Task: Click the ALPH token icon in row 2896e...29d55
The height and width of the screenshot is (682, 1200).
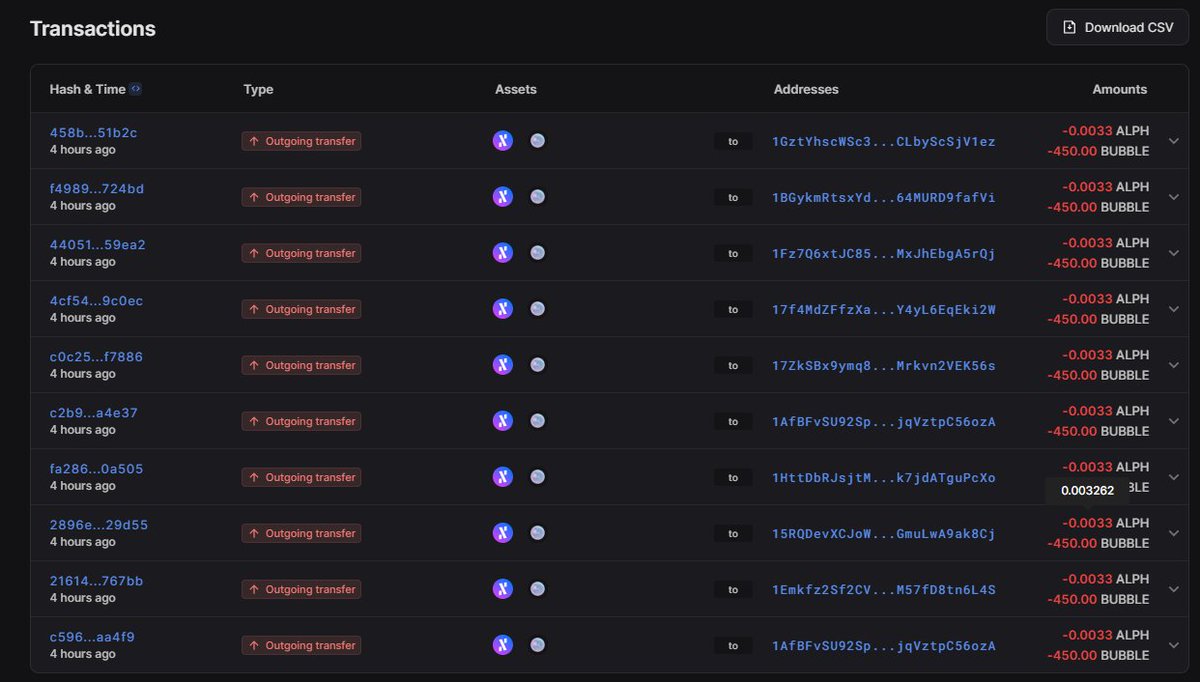Action: tap(503, 533)
